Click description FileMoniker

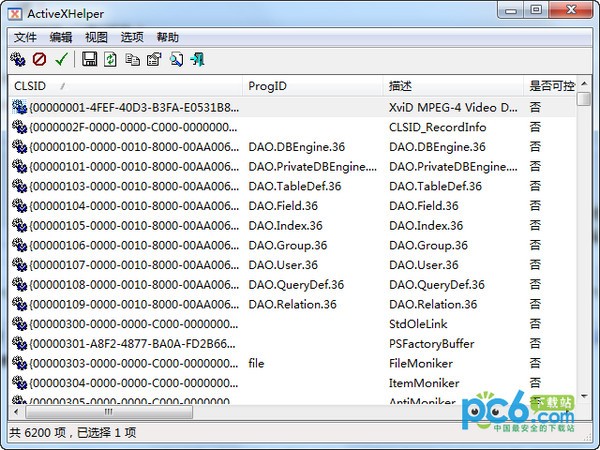point(421,363)
